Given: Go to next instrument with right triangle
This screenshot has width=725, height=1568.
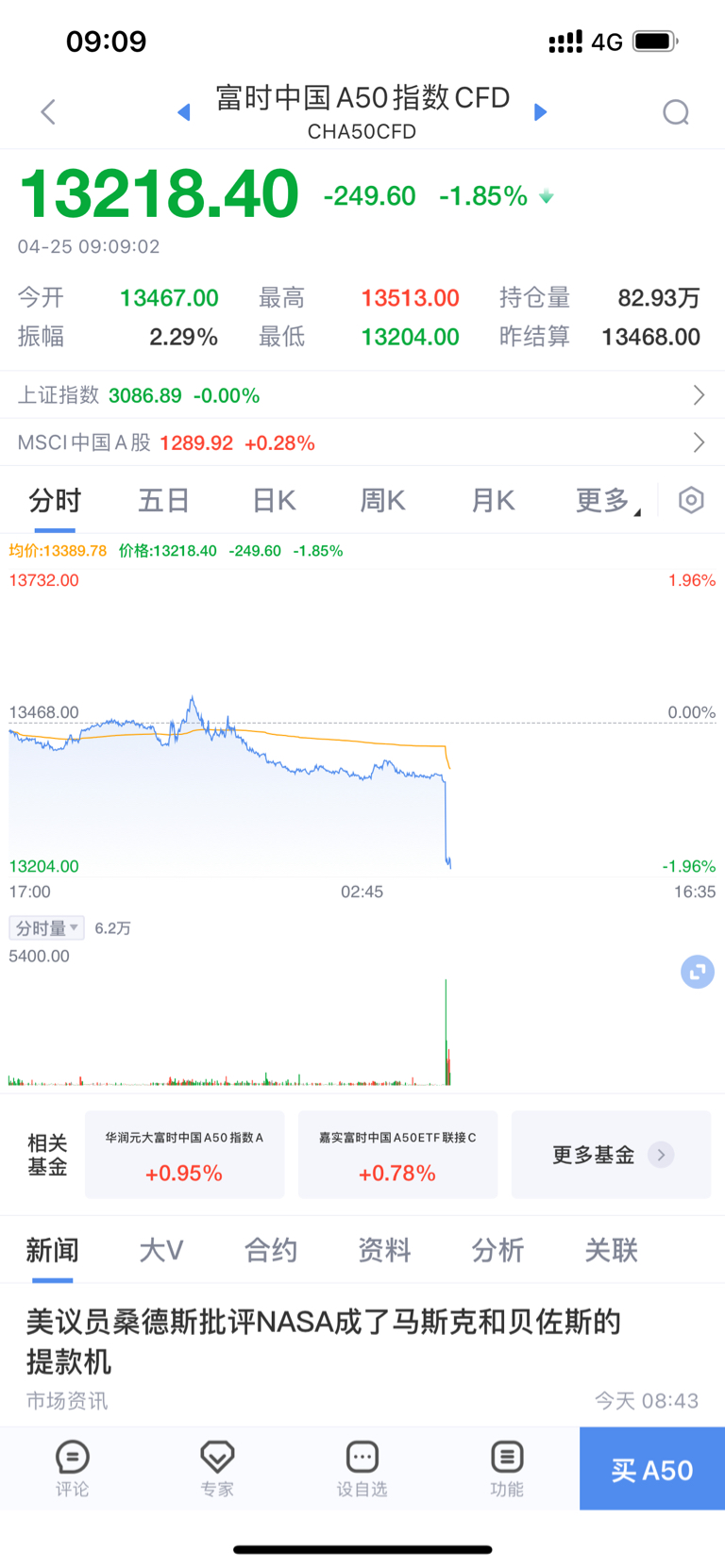Looking at the screenshot, I should [540, 112].
